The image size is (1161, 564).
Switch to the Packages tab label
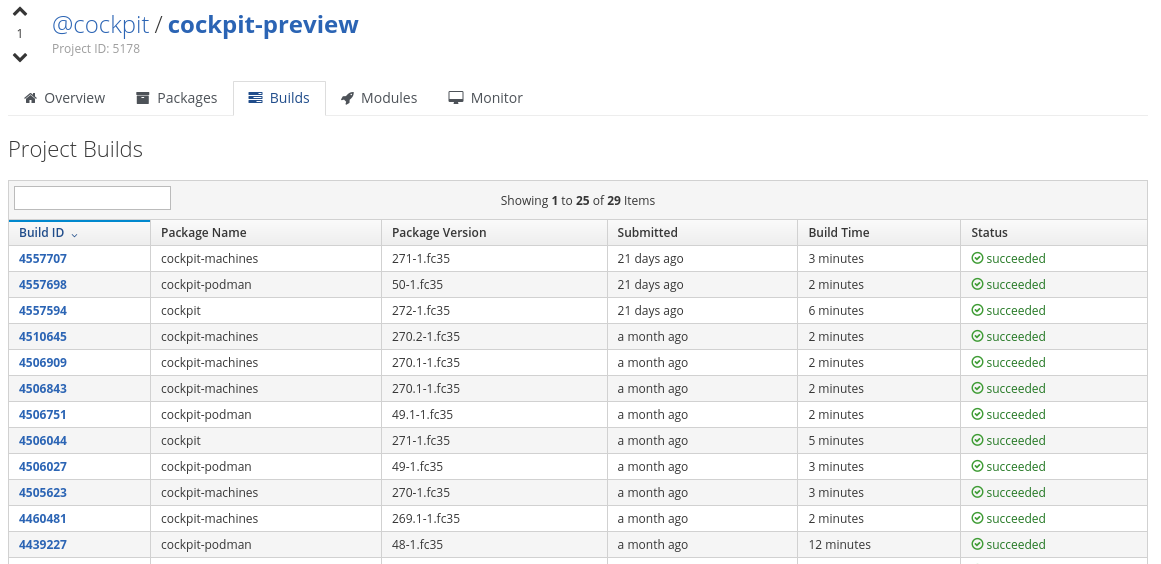(x=187, y=98)
